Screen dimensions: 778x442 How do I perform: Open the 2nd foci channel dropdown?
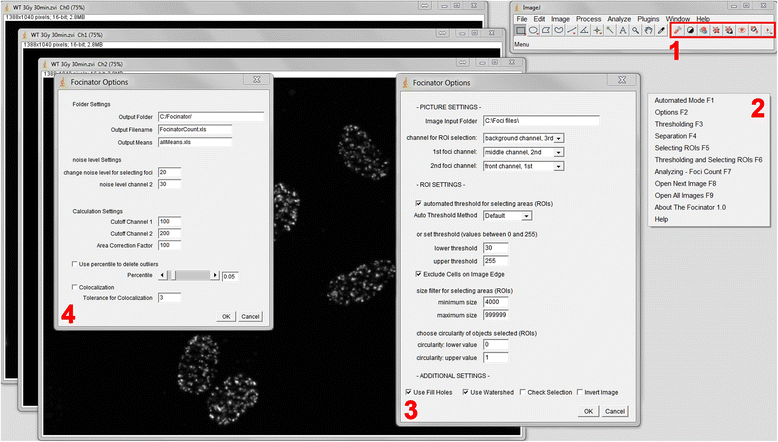tap(522, 166)
